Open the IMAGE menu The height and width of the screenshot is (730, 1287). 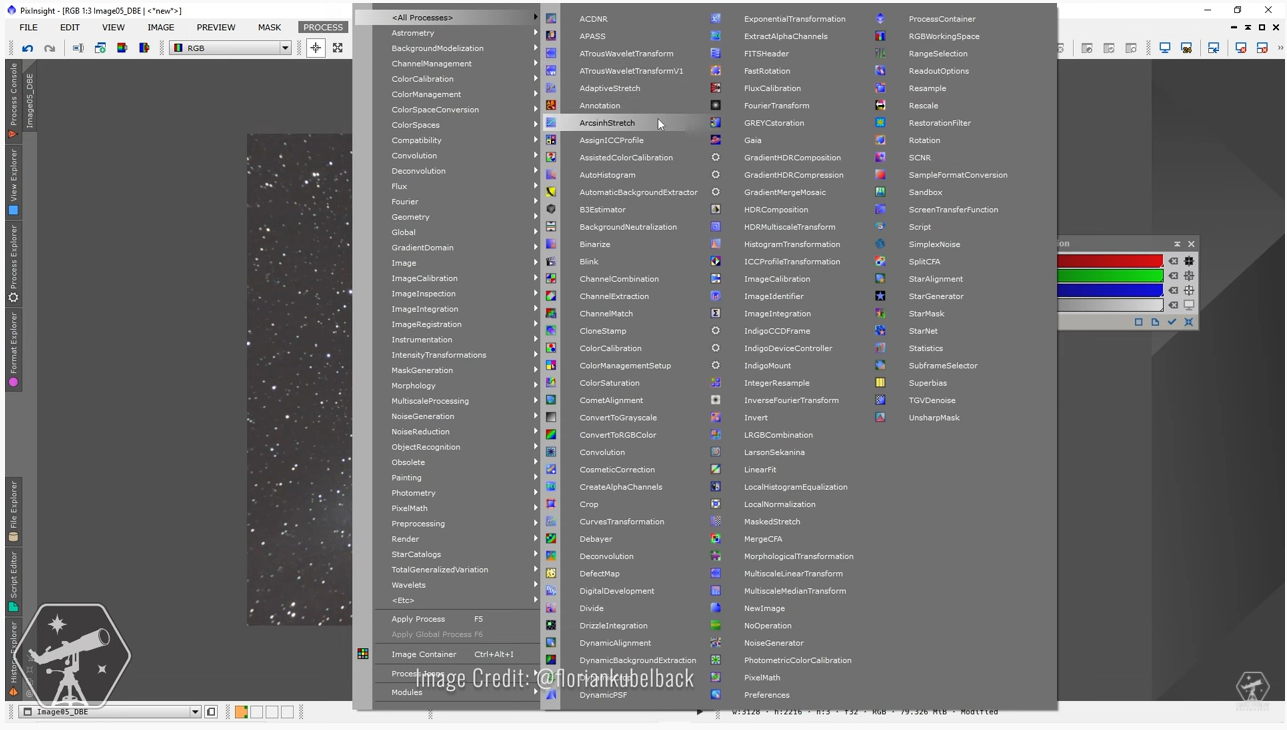coord(160,27)
